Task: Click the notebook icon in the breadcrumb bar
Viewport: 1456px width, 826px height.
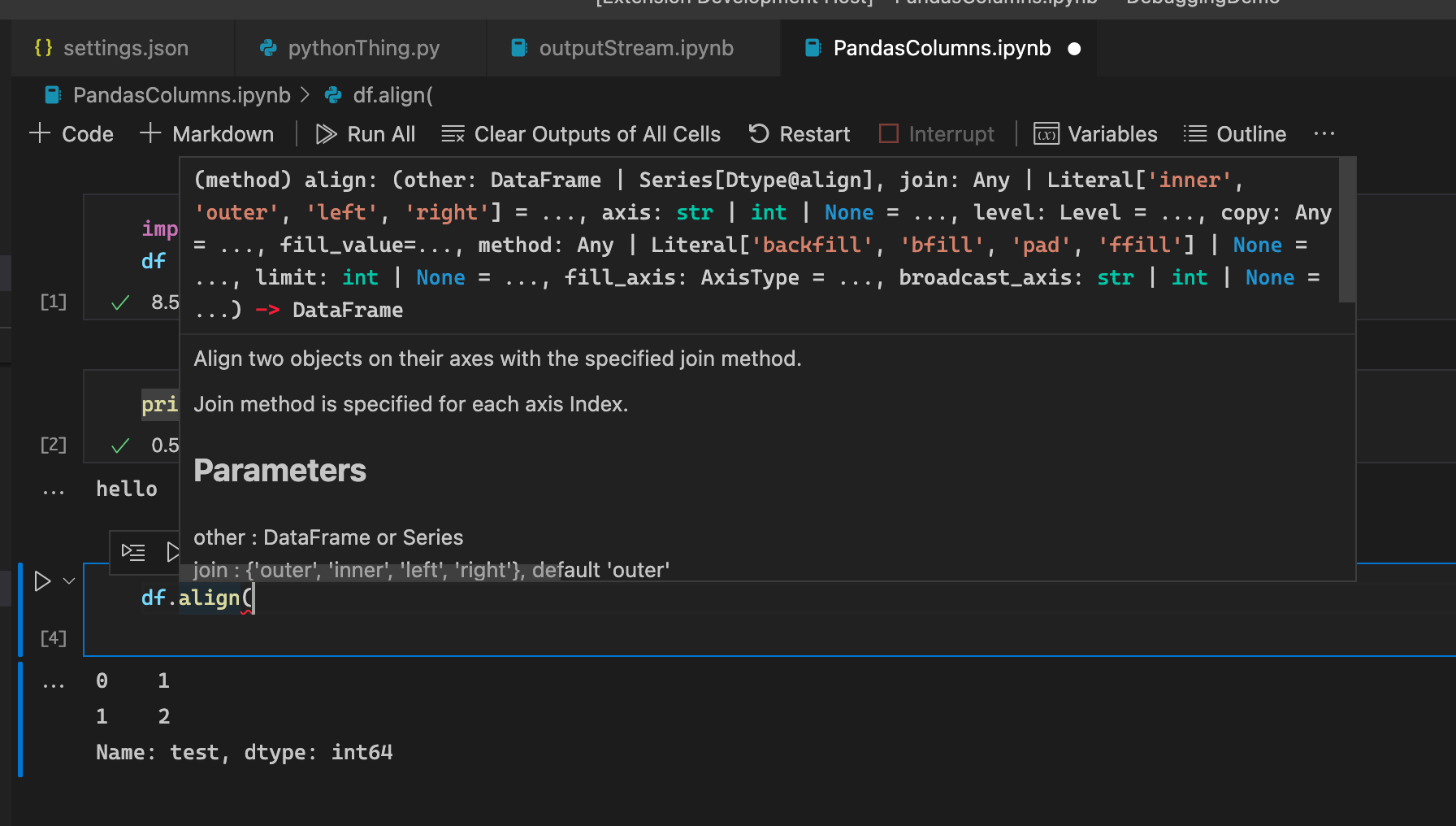Action: [53, 94]
